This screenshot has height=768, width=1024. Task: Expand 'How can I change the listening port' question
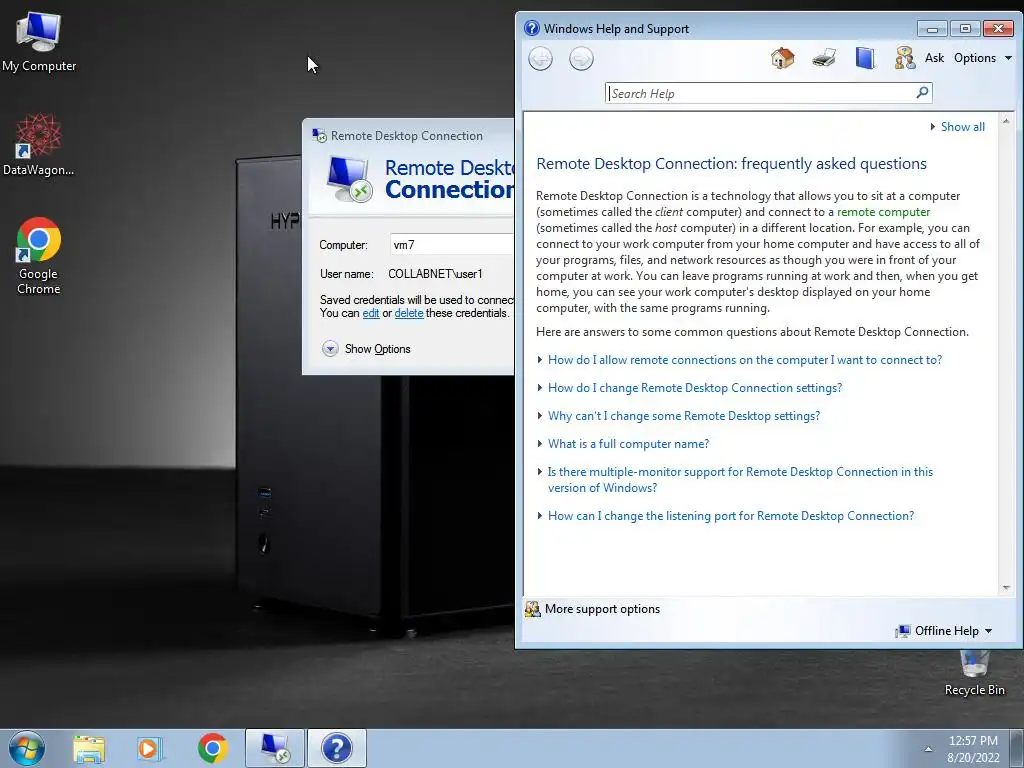(731, 516)
